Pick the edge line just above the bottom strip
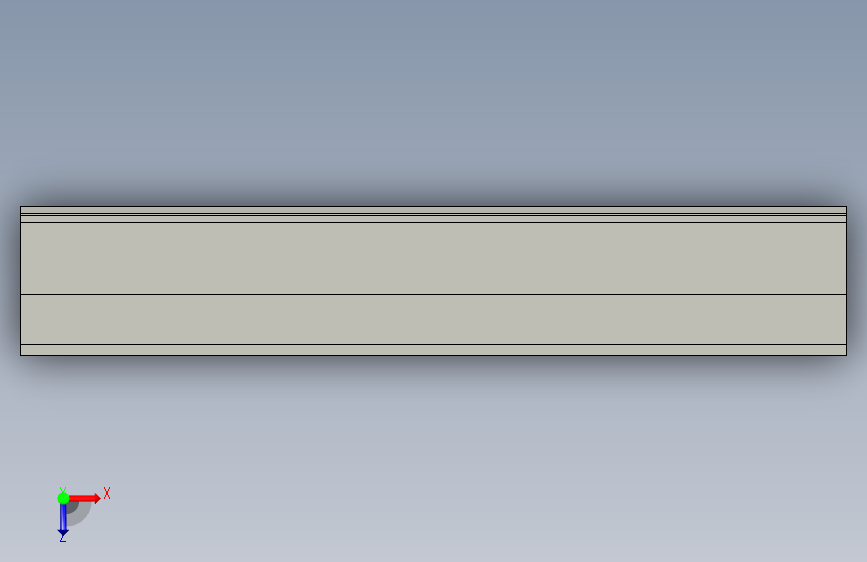Screen dimensions: 867x562 pyautogui.click(x=434, y=344)
